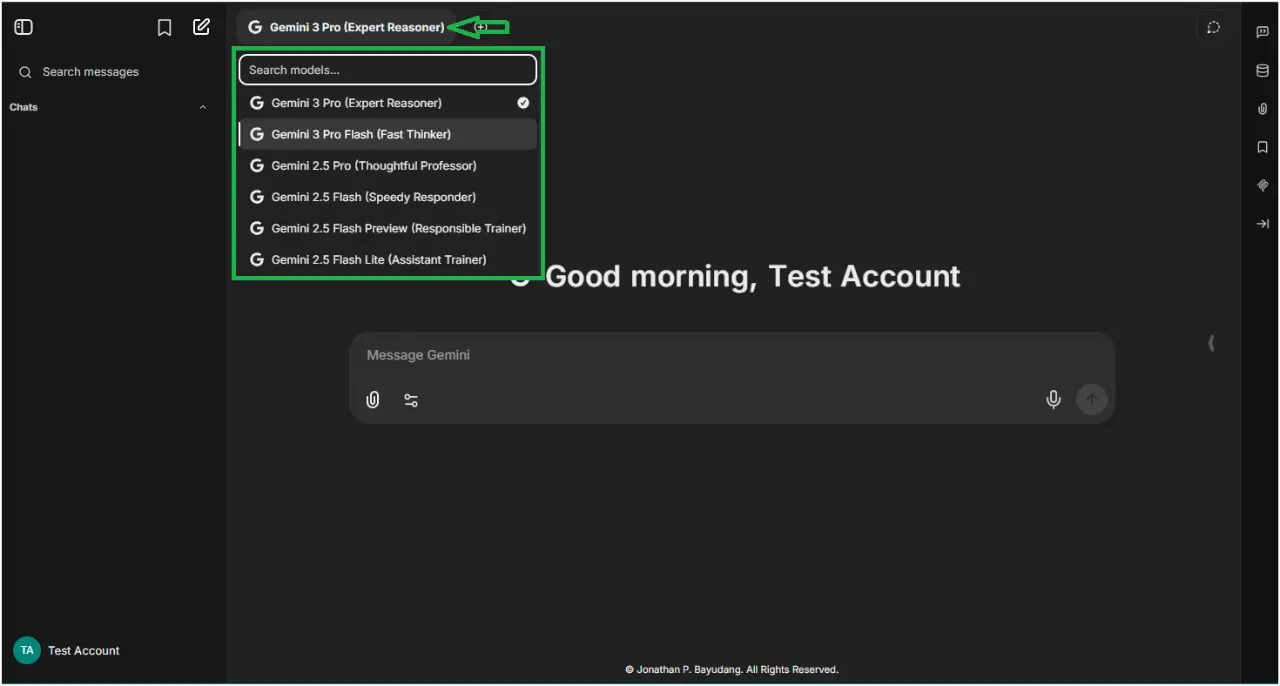Open the chat feedback icon in right rail
Image resolution: width=1280 pixels, height=686 pixels.
point(1262,32)
